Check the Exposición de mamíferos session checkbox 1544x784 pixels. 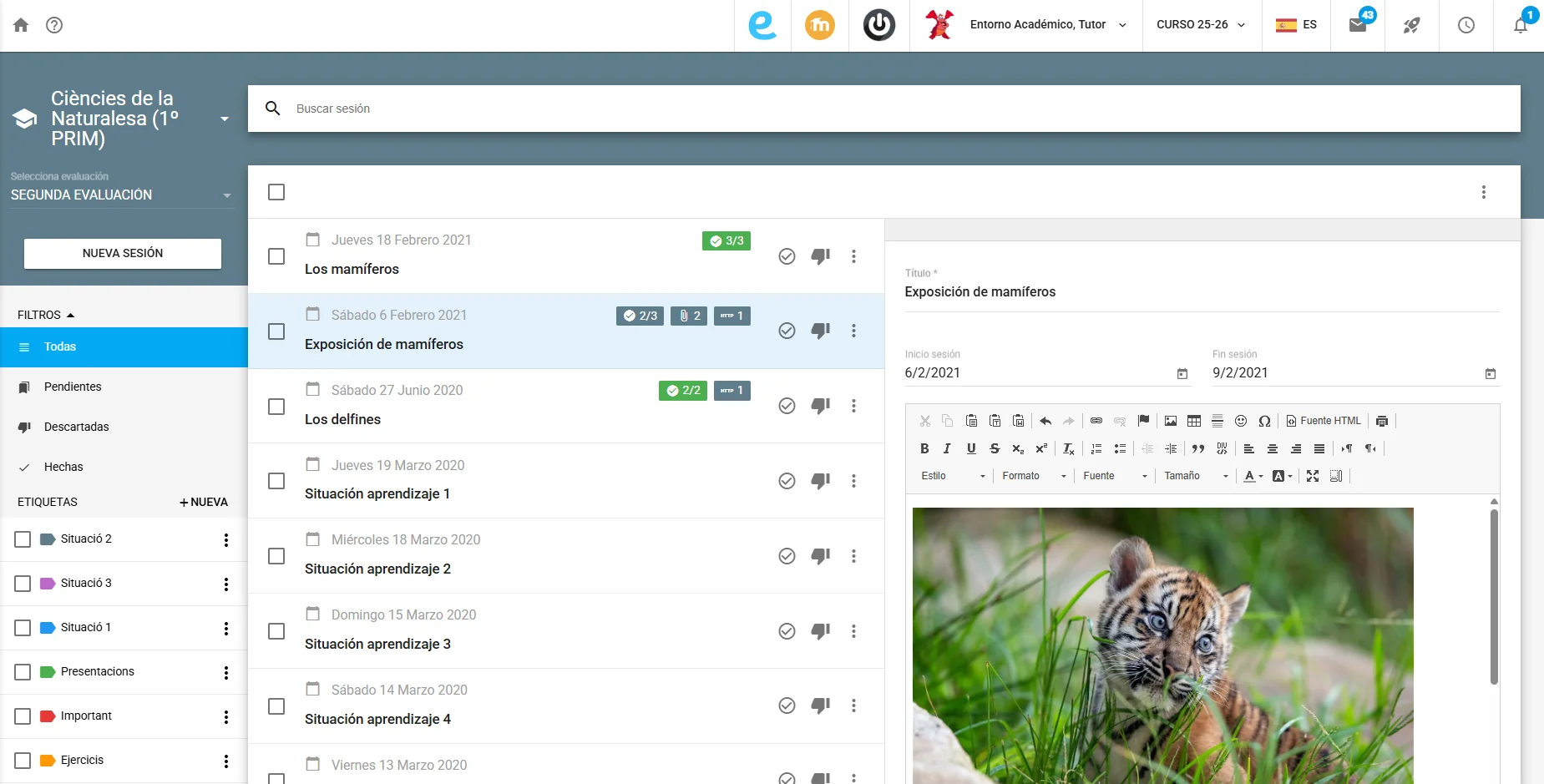tap(276, 331)
